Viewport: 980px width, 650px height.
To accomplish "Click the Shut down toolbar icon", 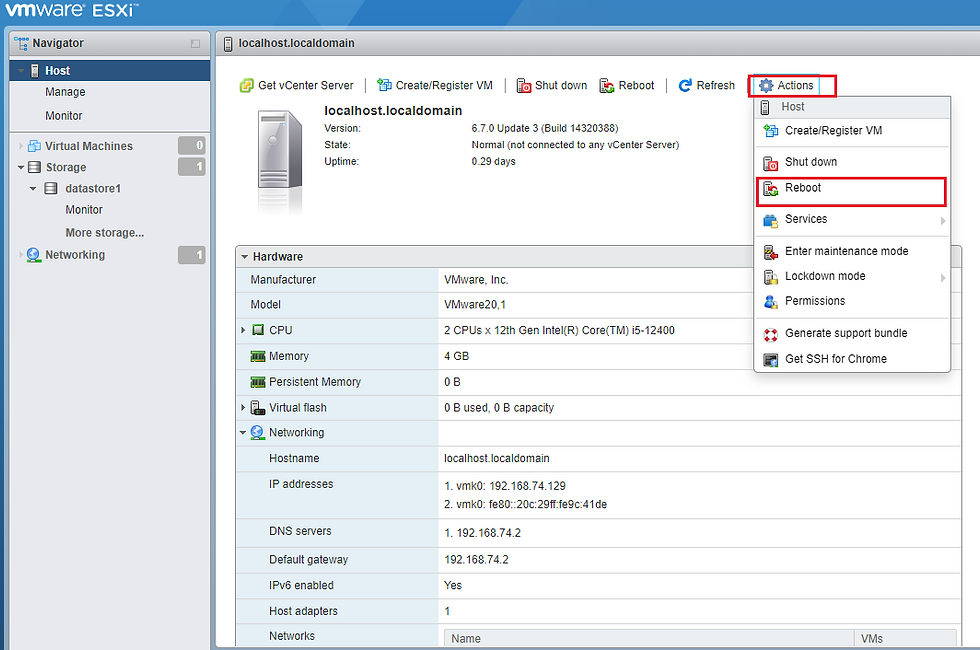I will click(524, 86).
